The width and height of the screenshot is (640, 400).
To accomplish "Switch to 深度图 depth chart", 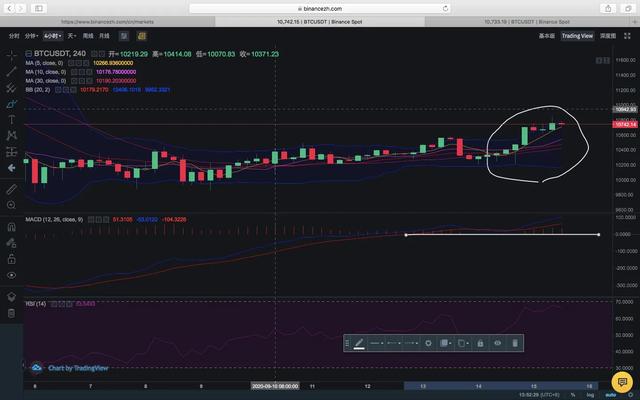I will coord(608,36).
